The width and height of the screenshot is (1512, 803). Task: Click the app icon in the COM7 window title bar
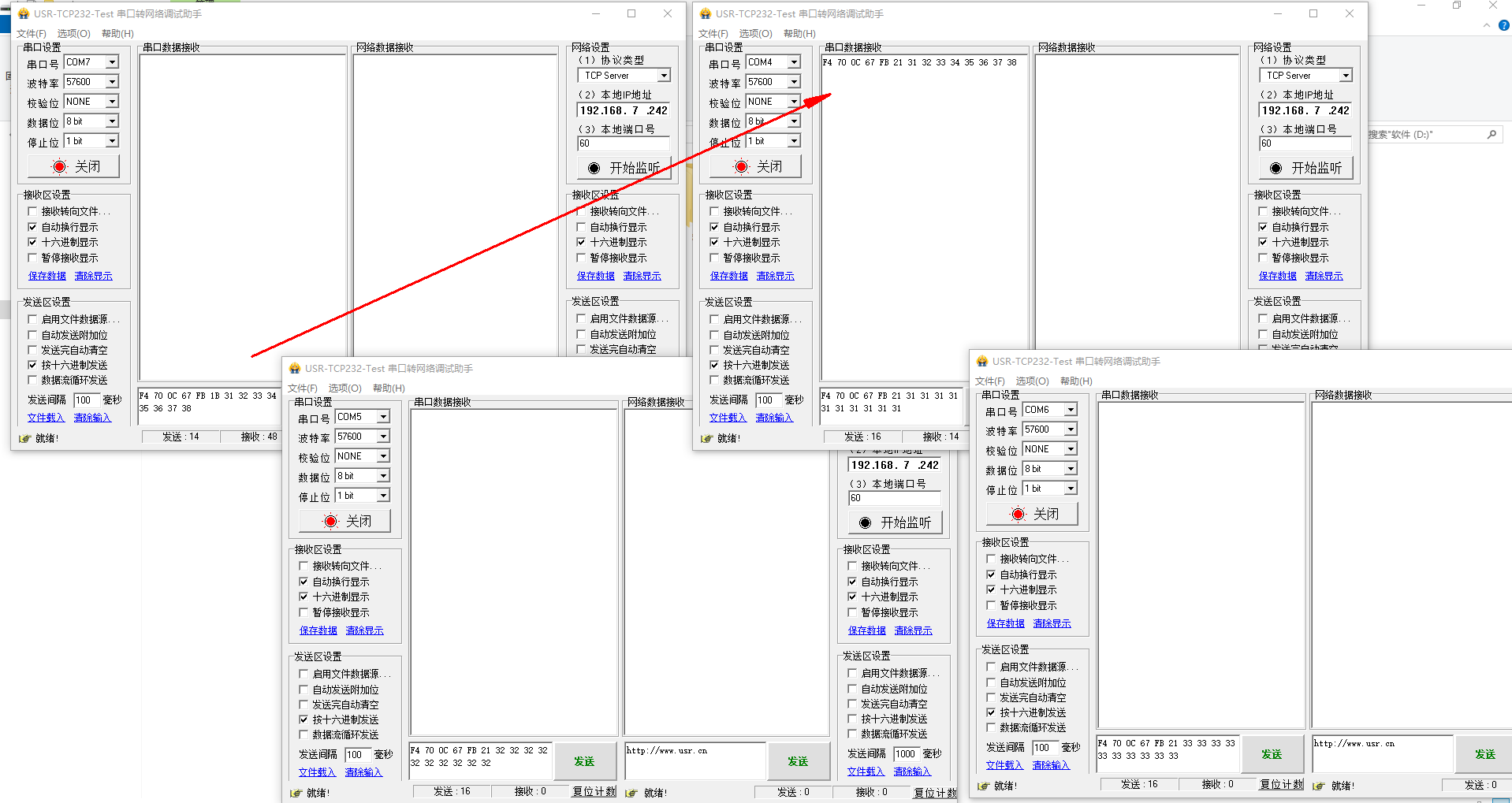24,13
